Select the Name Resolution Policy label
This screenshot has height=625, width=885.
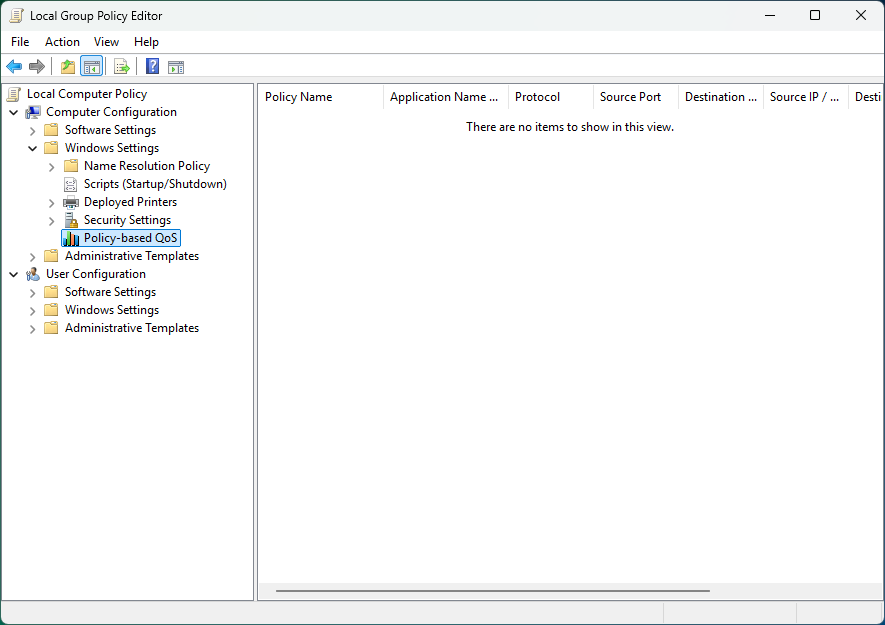point(147,166)
